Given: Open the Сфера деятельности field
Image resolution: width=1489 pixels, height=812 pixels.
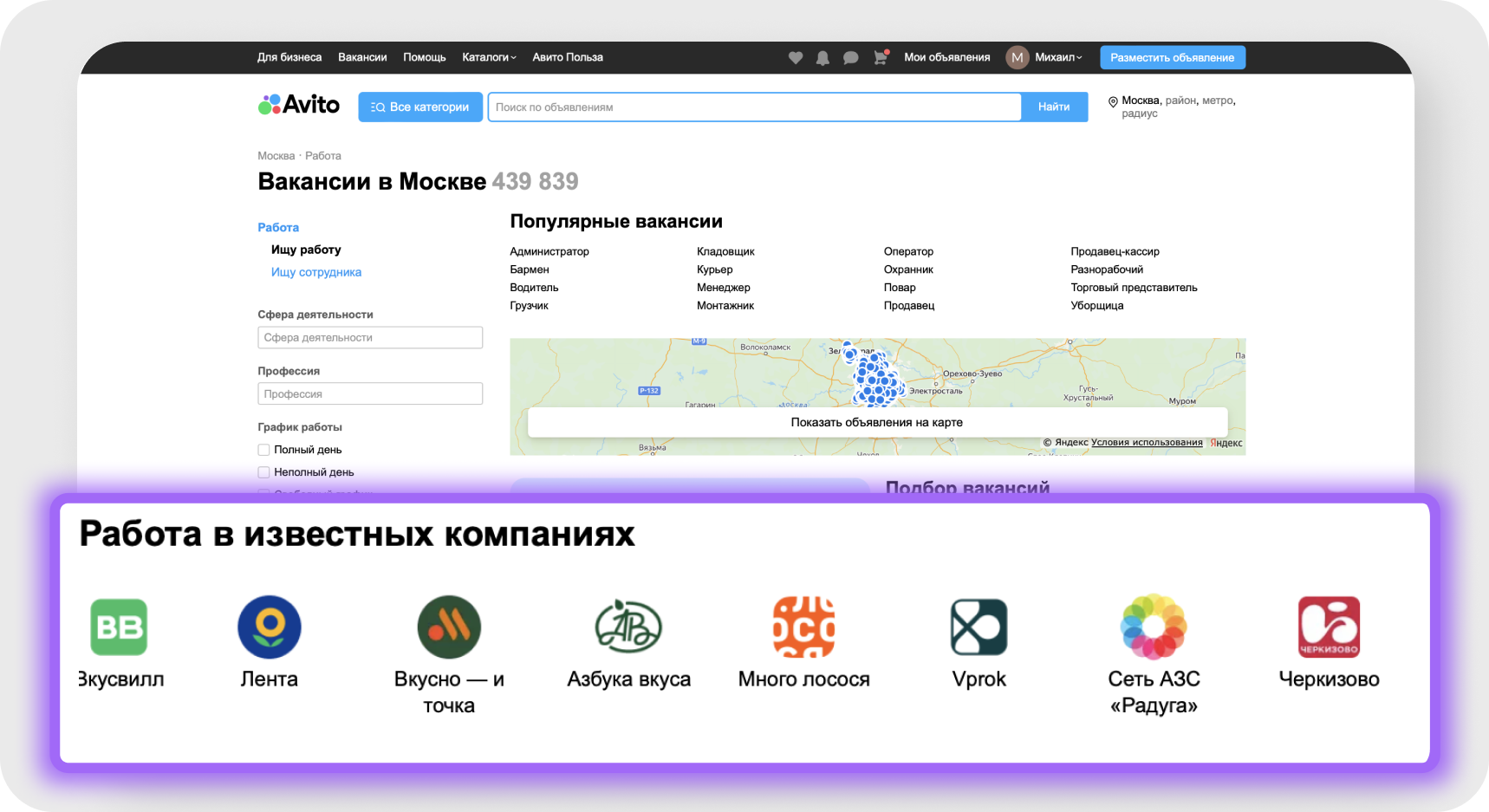Looking at the screenshot, I should point(370,337).
